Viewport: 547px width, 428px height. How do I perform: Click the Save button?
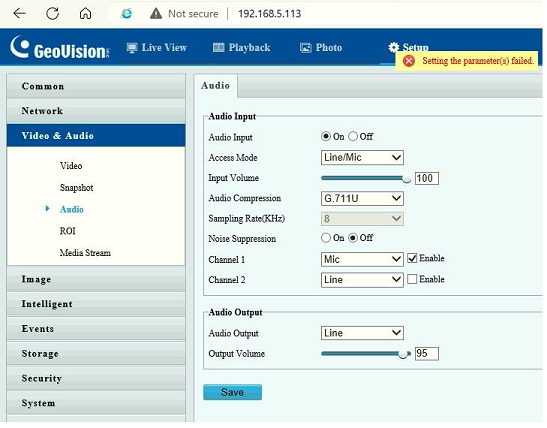(x=232, y=392)
